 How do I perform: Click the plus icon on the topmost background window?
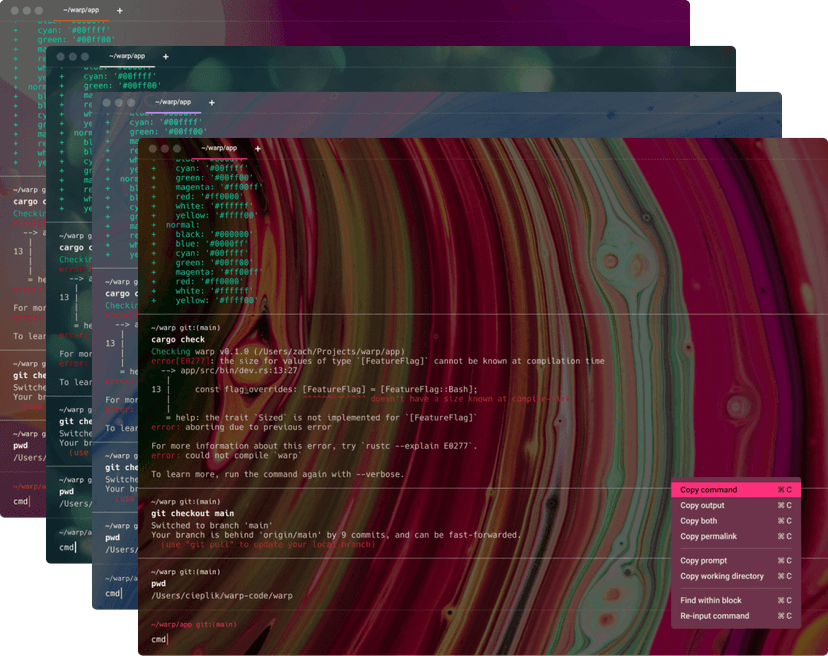pos(119,11)
